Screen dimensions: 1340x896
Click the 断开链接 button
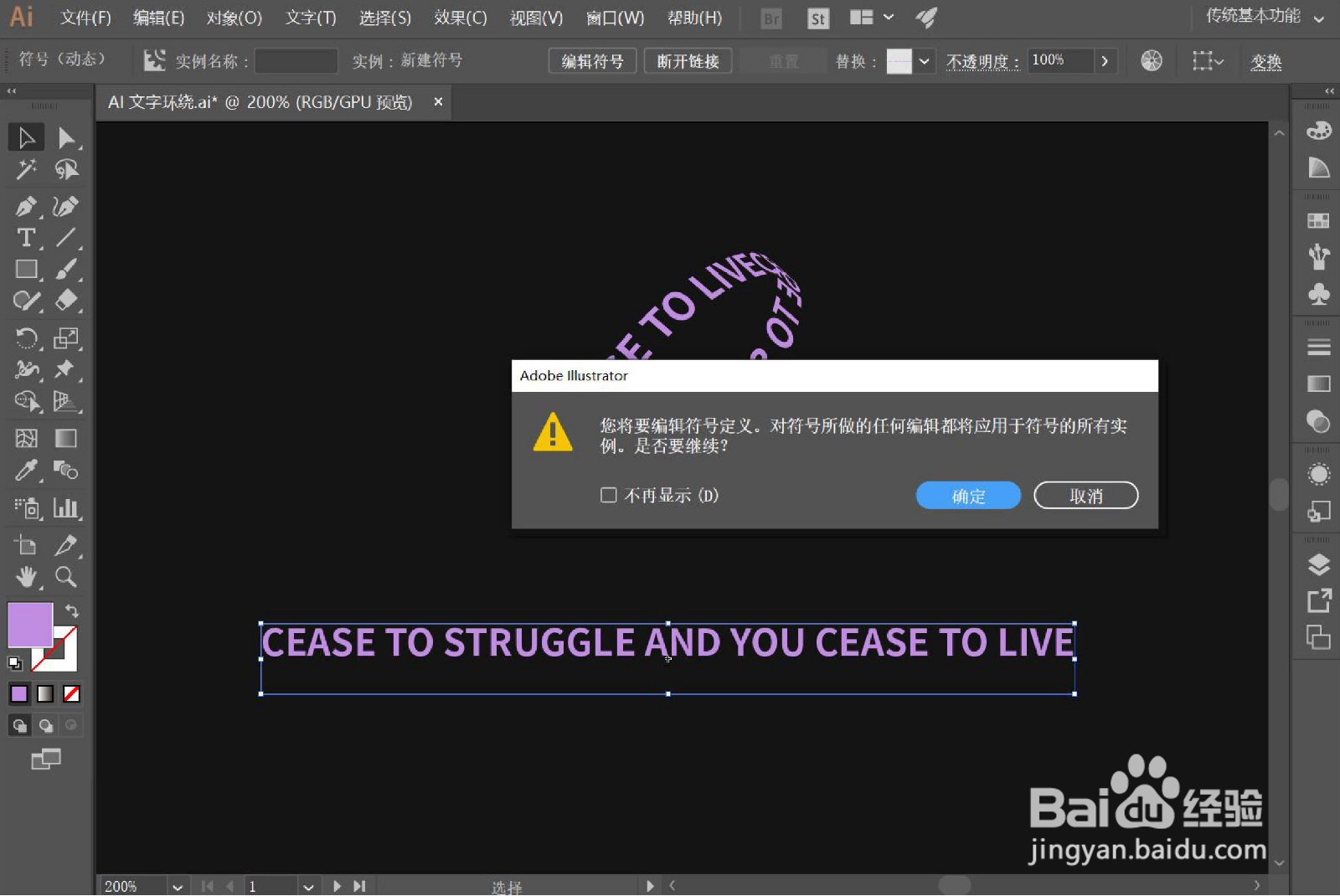688,60
